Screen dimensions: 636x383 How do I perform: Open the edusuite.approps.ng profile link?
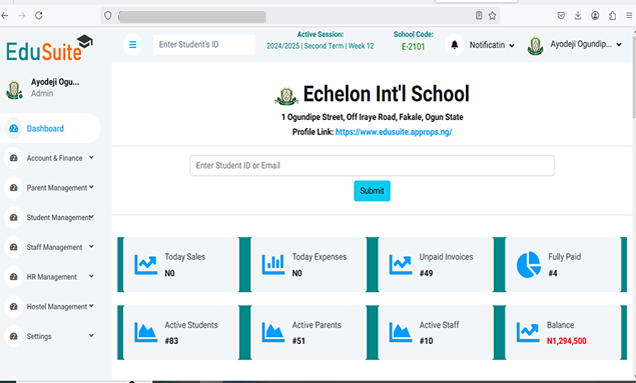click(x=393, y=132)
